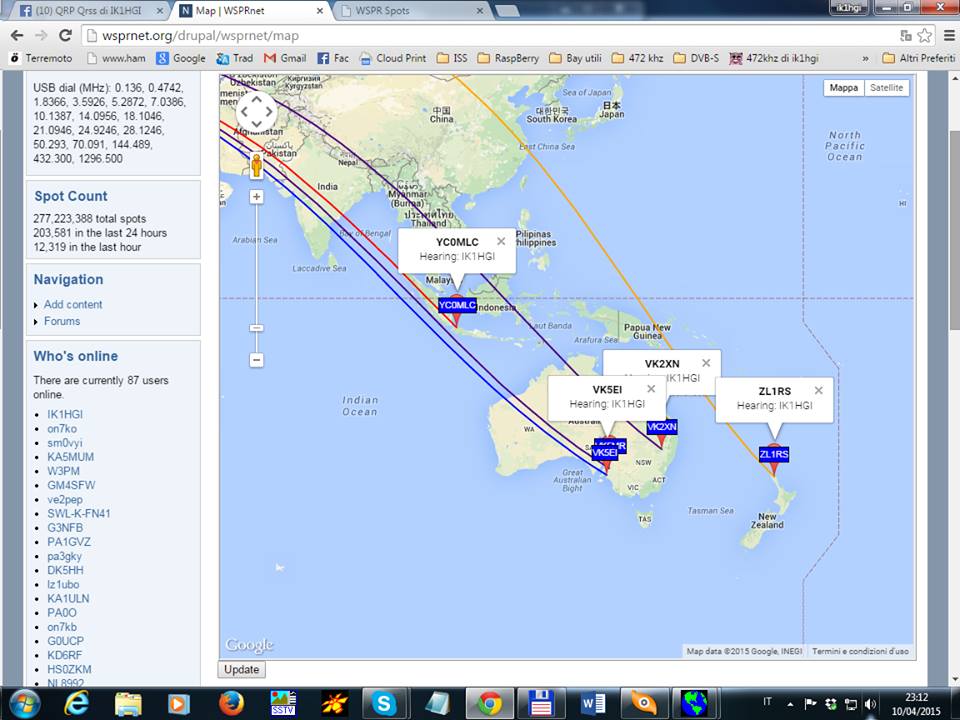Open the 472 khz bookmarks folder
Viewport: 960px width, 720px height.
(638, 58)
